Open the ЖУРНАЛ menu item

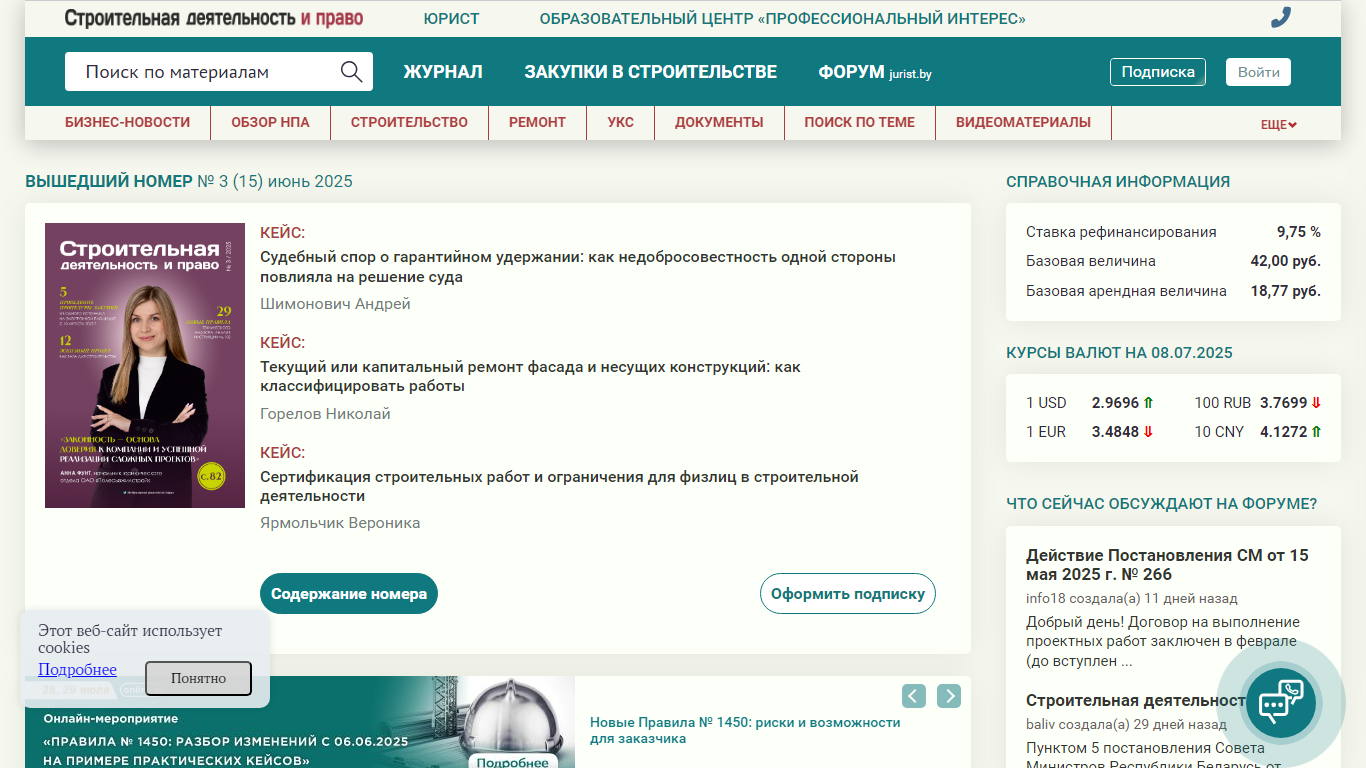(x=443, y=72)
